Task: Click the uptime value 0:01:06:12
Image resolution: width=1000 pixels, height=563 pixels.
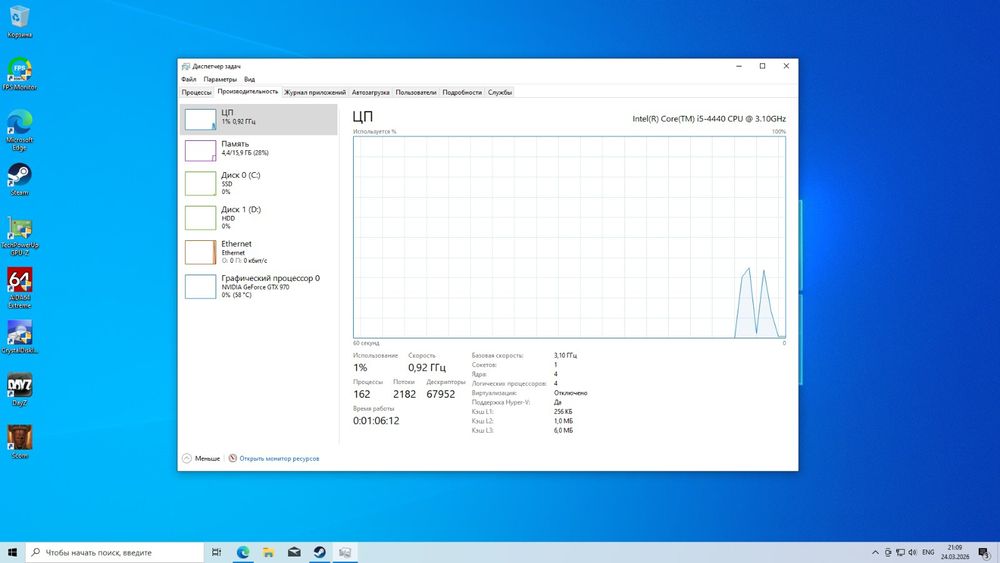Action: [376, 421]
